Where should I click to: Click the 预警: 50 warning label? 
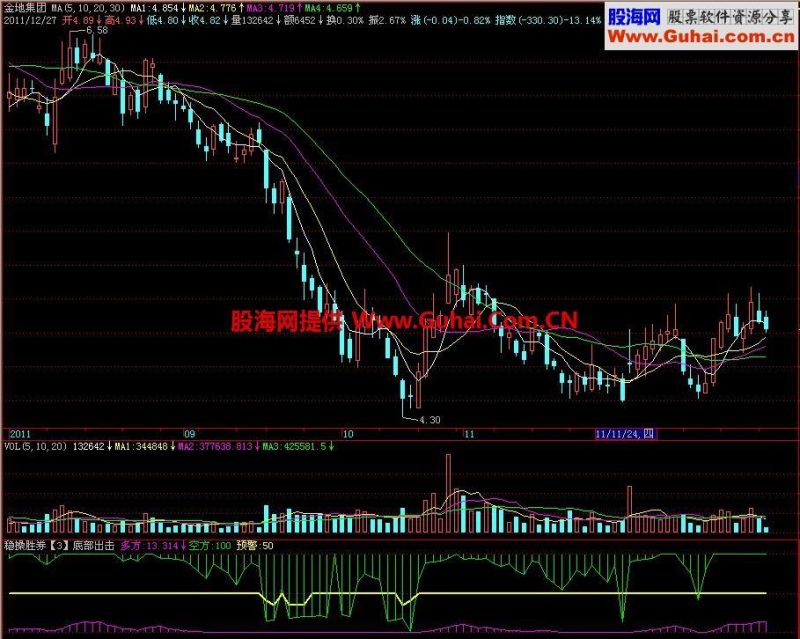coord(255,546)
